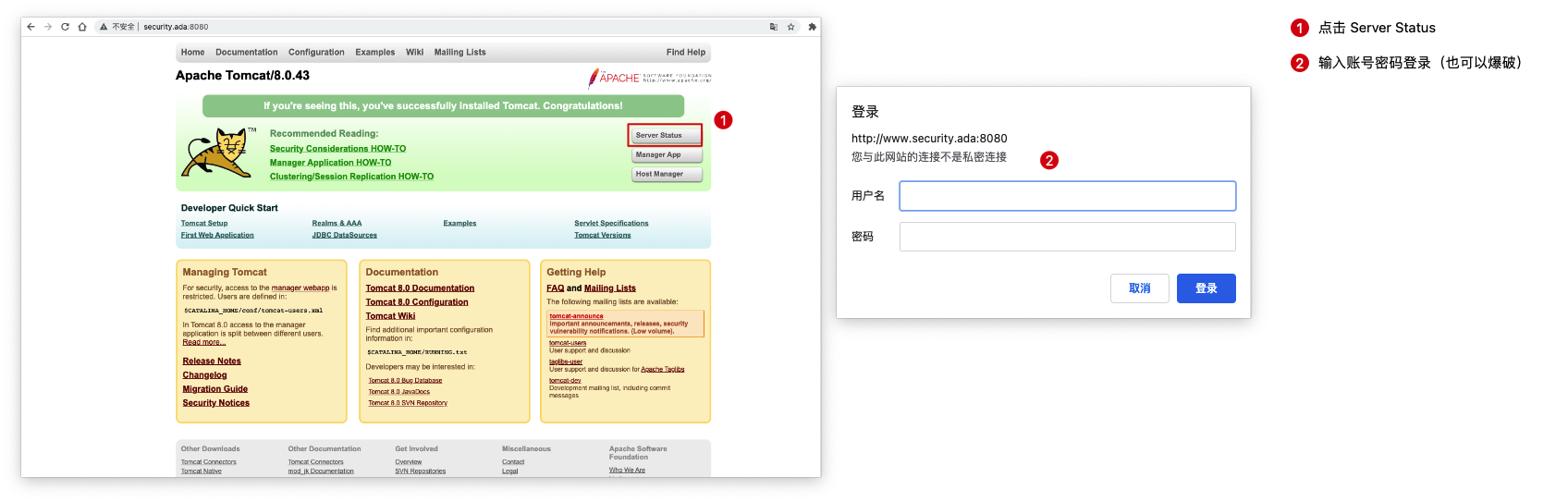This screenshot has width=1568, height=502.
Task: Open the Changelog link
Action: pos(204,375)
